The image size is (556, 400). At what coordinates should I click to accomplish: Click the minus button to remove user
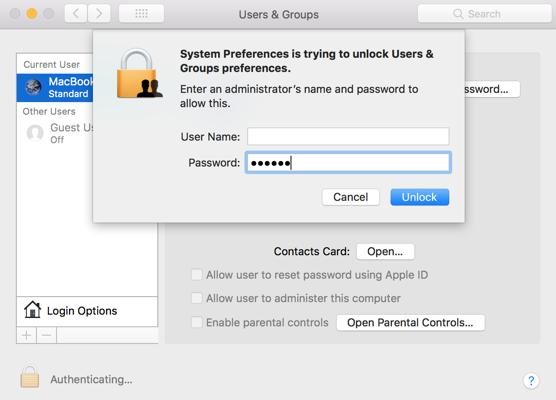click(x=46, y=335)
